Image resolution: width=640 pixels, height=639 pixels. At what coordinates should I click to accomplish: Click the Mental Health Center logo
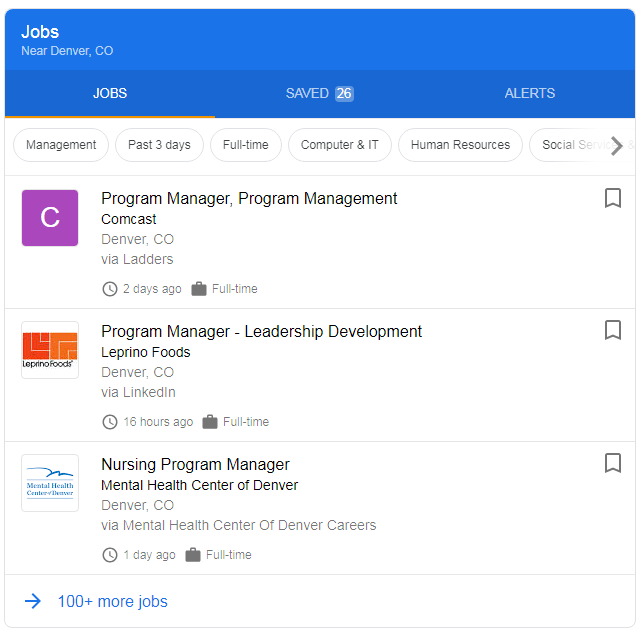click(50, 483)
